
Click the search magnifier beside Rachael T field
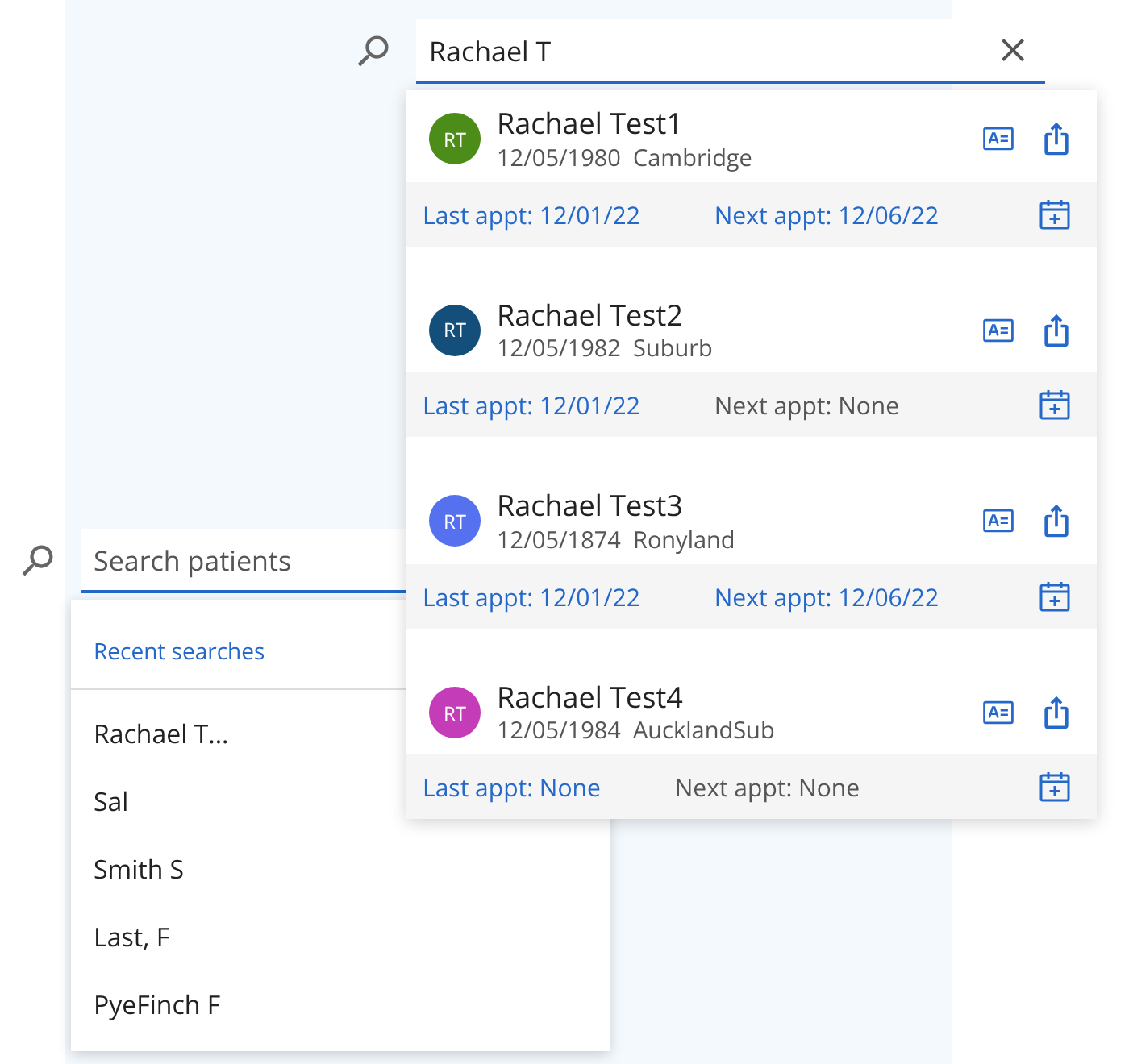[373, 51]
